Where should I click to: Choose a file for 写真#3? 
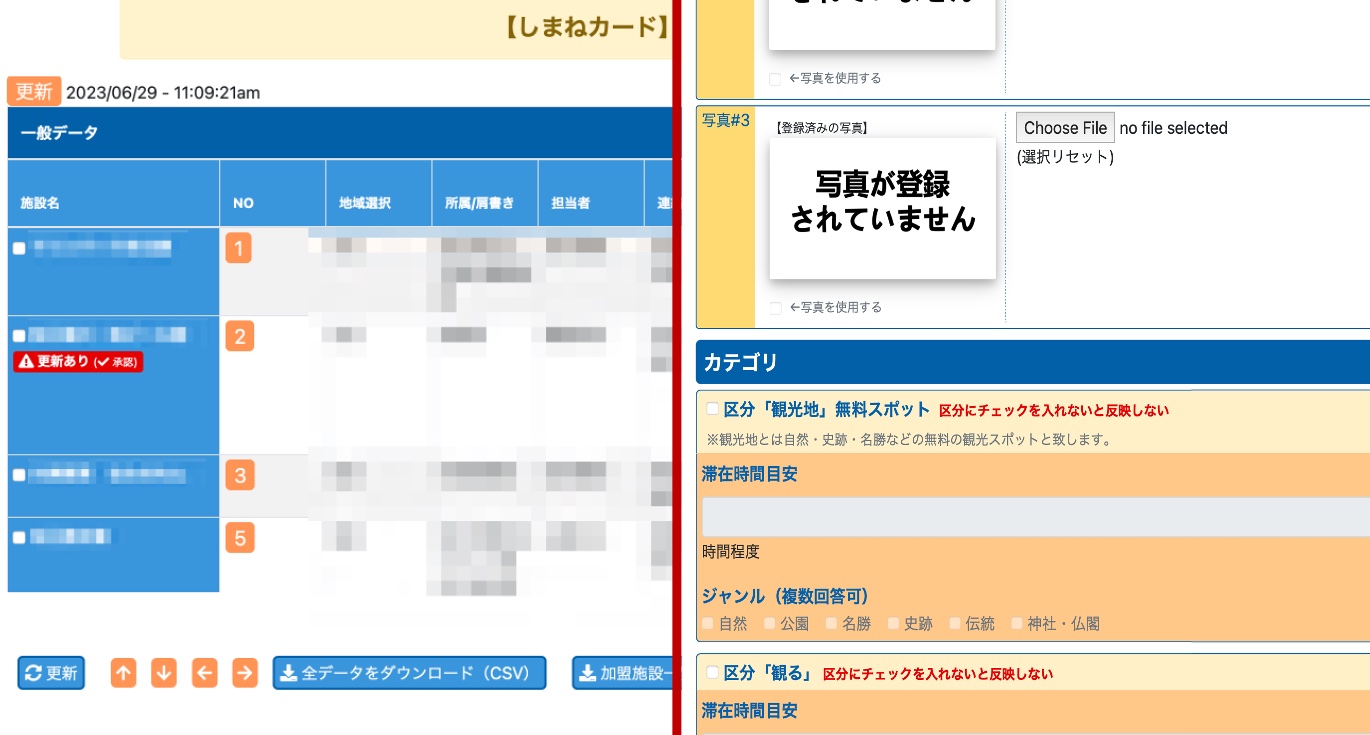point(1065,128)
